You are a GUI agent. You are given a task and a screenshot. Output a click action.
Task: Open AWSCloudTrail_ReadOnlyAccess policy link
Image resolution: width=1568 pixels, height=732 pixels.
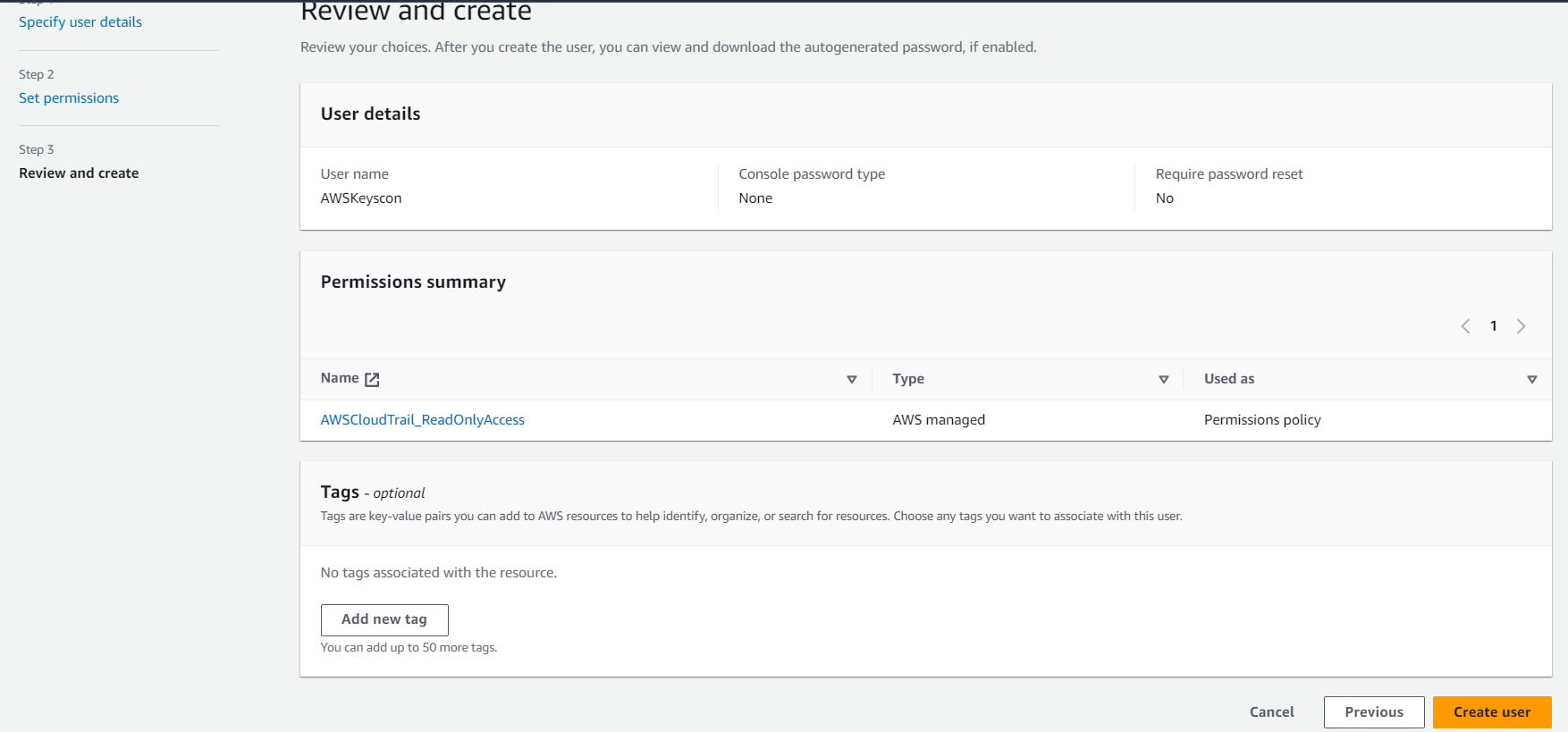click(x=422, y=420)
